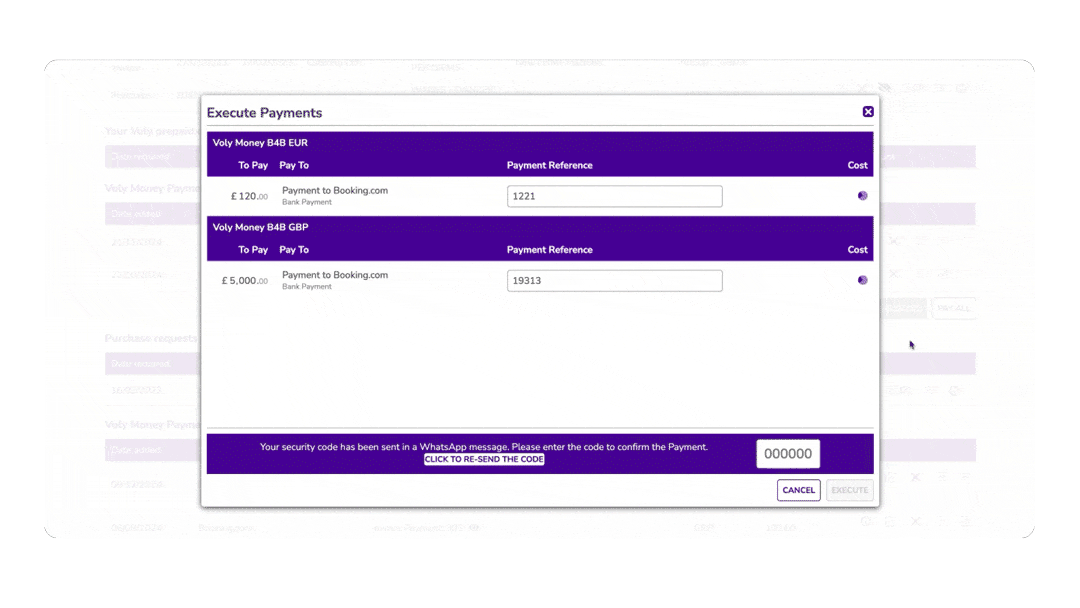Image resolution: width=1080 pixels, height=608 pixels.
Task: Click the Execute button
Action: coord(849,490)
